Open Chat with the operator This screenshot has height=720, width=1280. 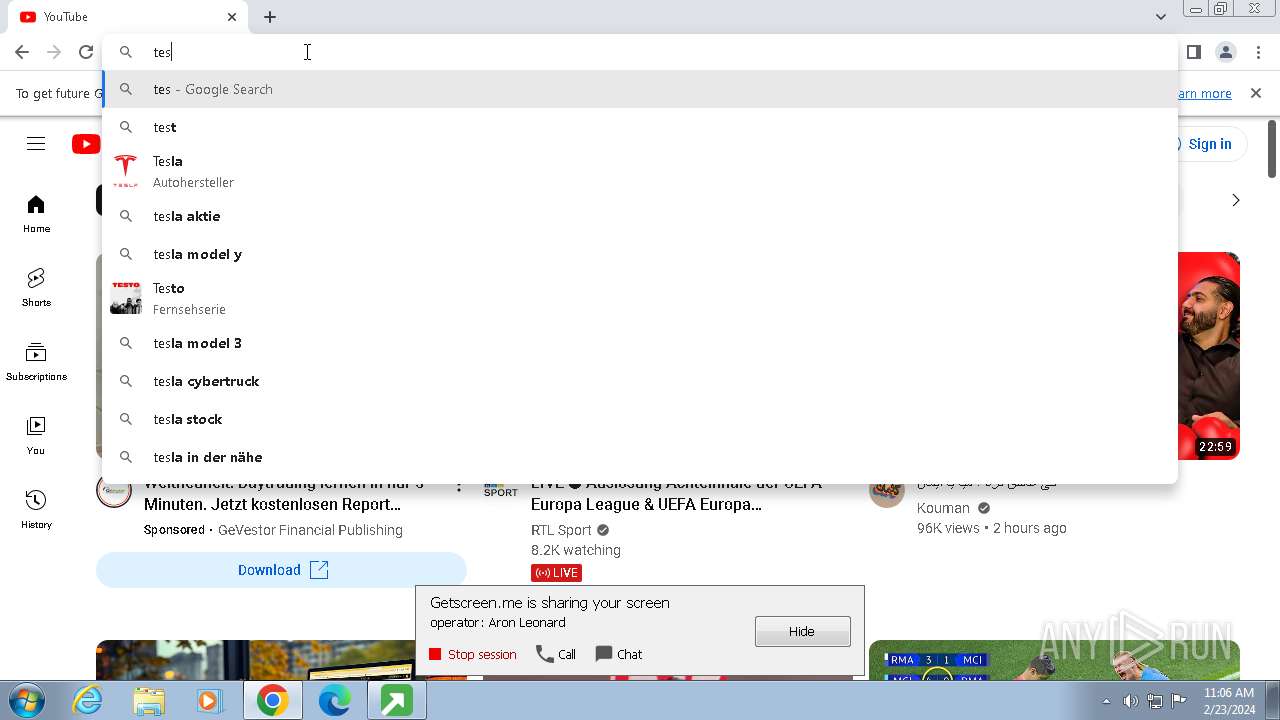tap(619, 654)
